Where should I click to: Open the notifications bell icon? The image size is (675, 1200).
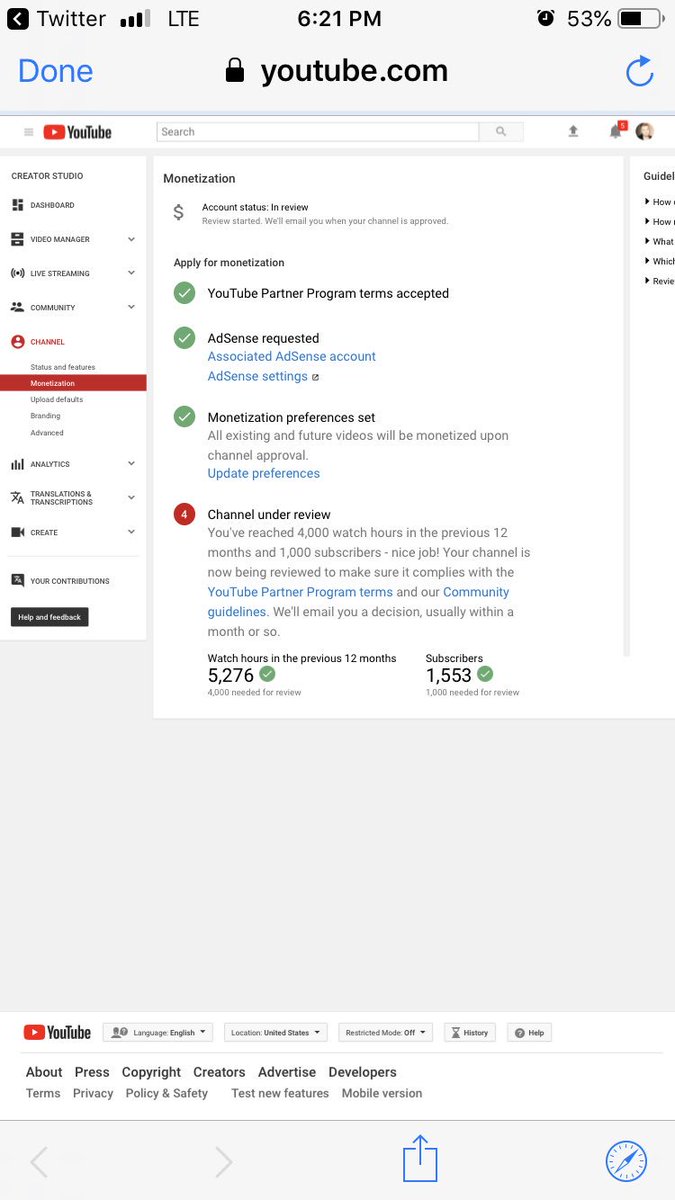pyautogui.click(x=616, y=131)
